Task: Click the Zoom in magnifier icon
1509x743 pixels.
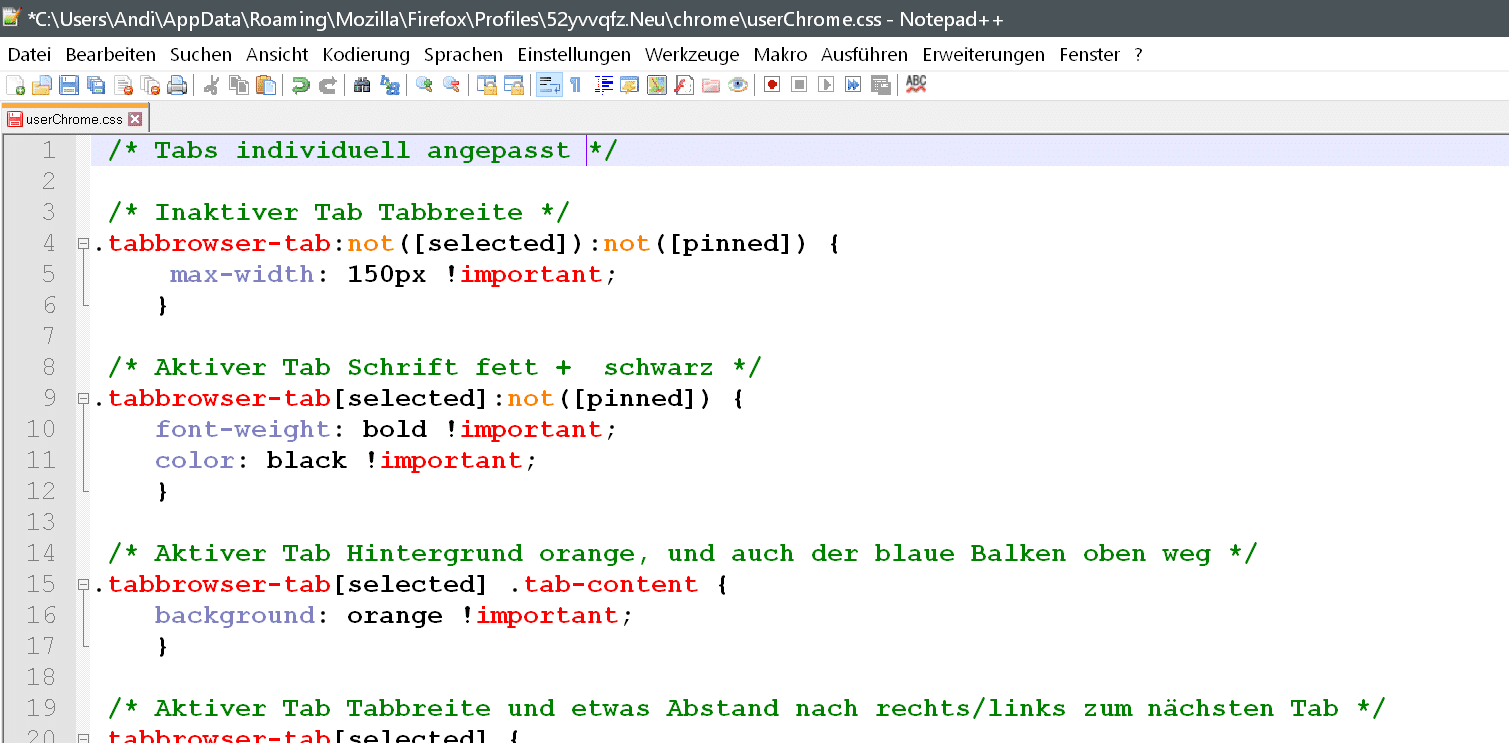Action: tap(424, 85)
